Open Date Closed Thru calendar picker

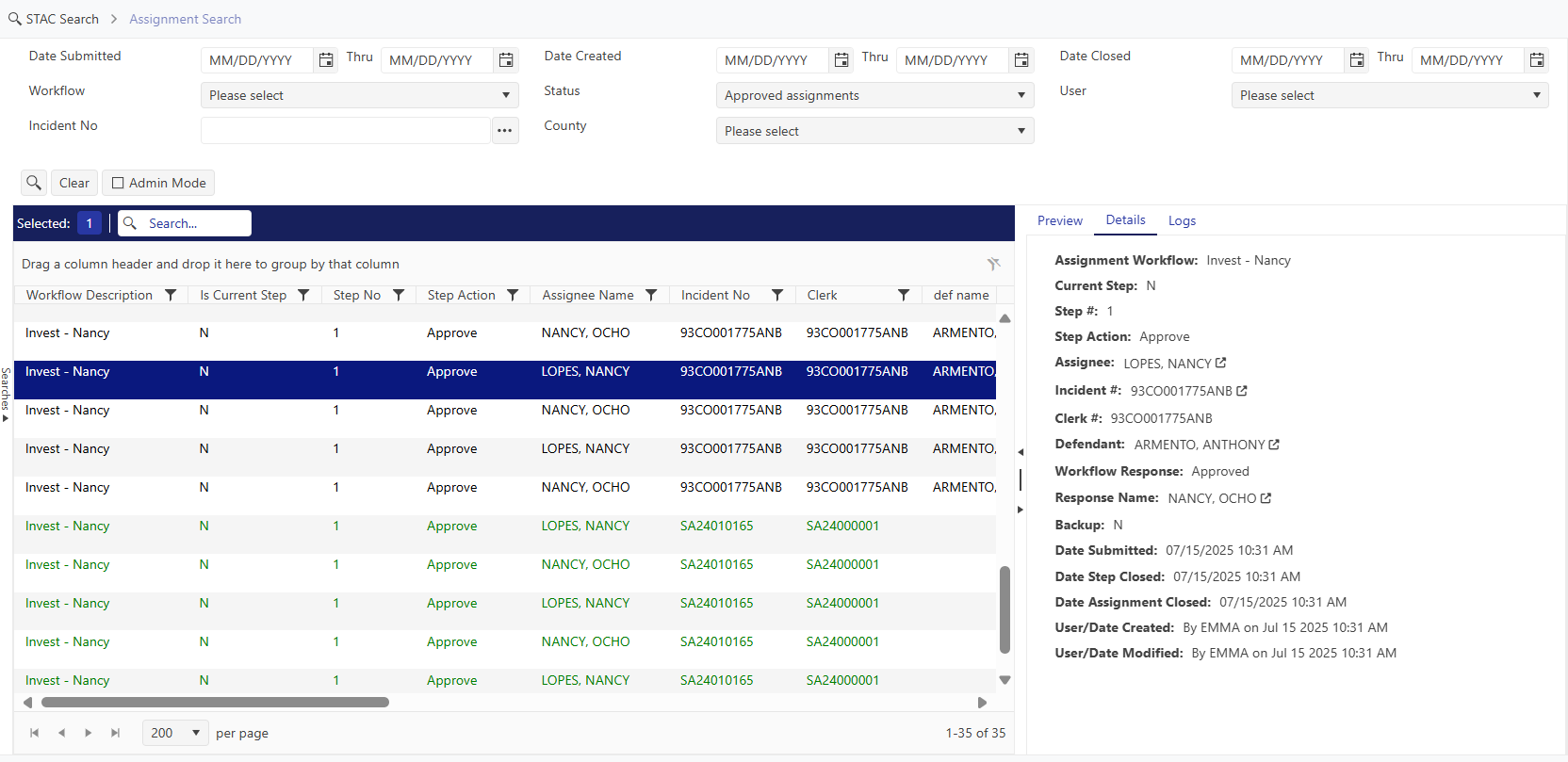[1537, 60]
